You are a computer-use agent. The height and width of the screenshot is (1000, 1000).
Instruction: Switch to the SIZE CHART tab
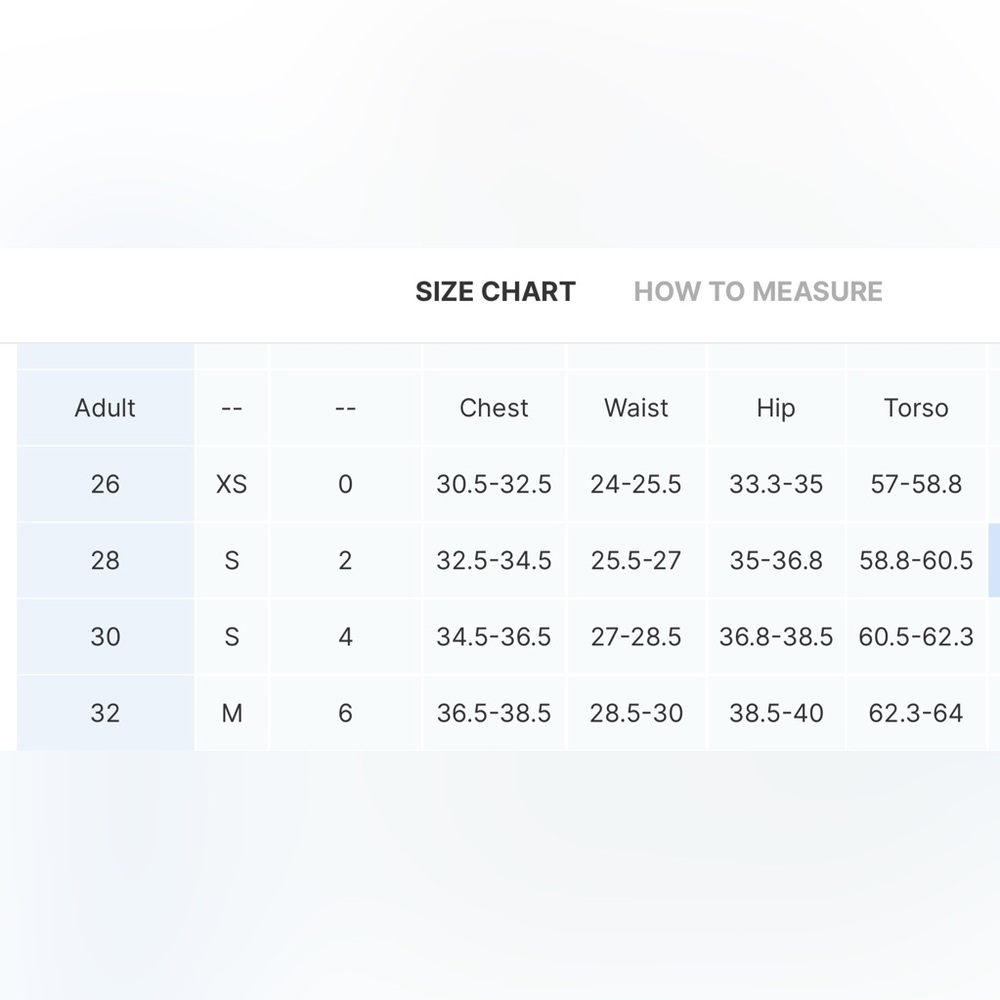[x=495, y=292]
